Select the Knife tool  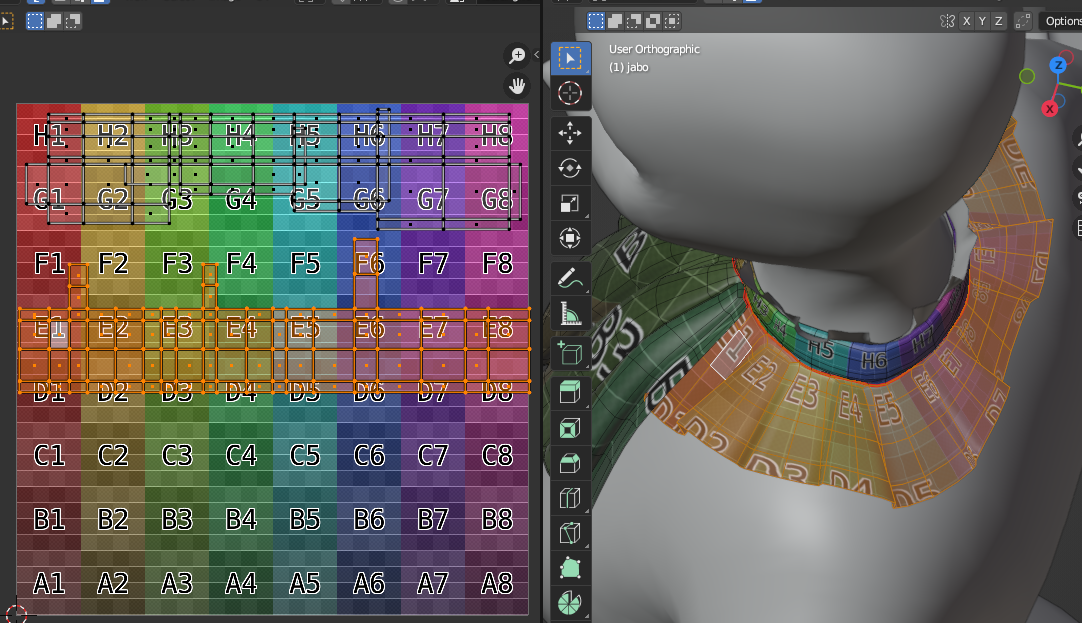point(570,534)
